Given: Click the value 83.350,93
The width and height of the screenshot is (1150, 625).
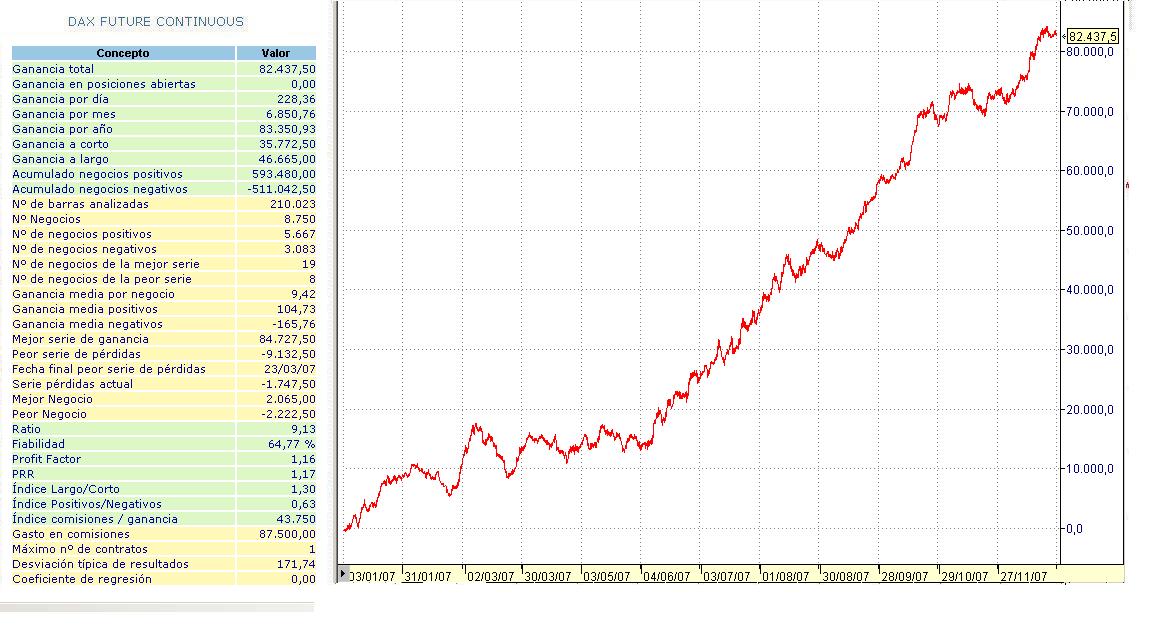Looking at the screenshot, I should point(288,129).
